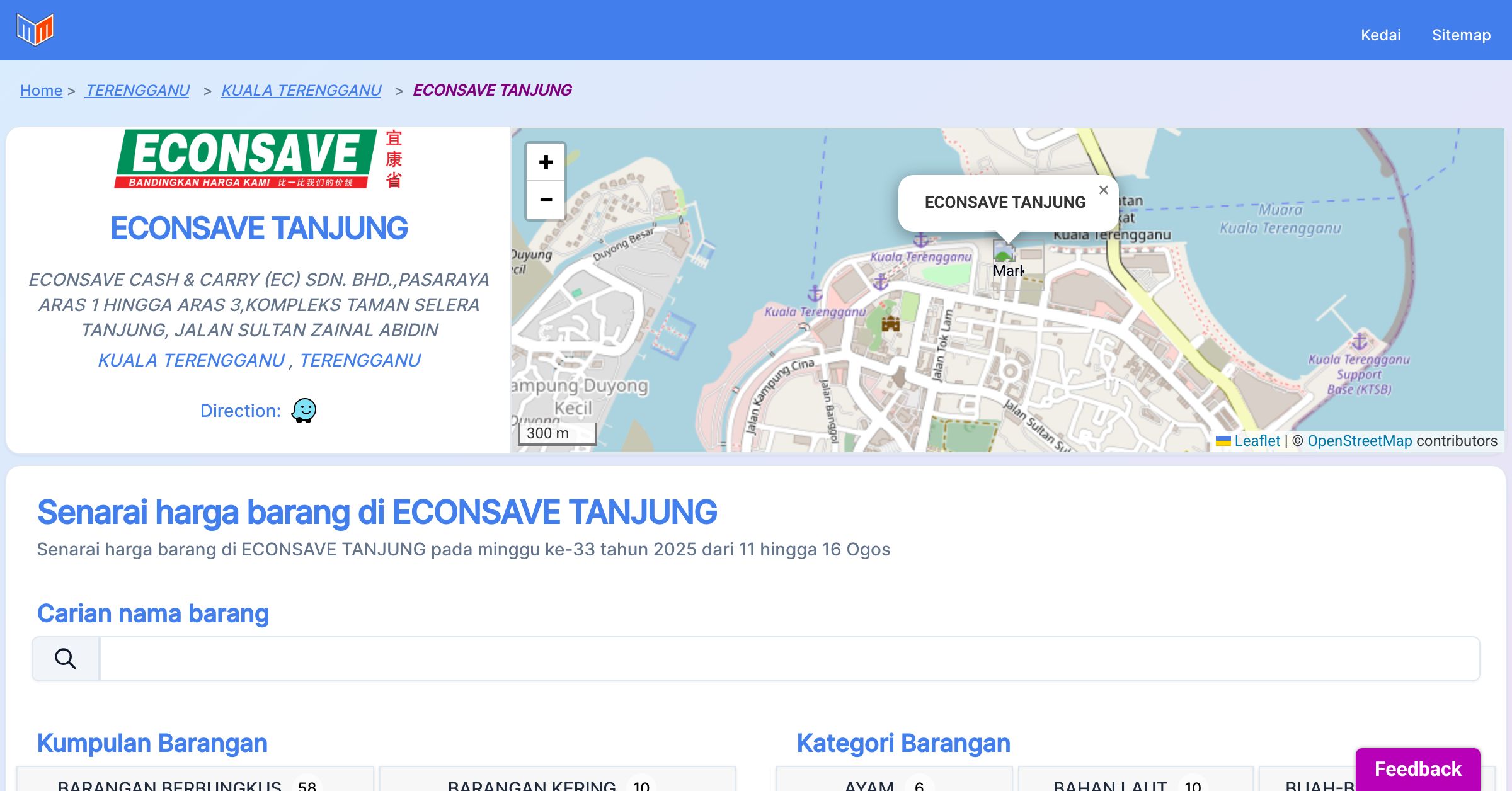Click the site logo icon in header
Viewport: 1512px width, 791px height.
pos(35,30)
